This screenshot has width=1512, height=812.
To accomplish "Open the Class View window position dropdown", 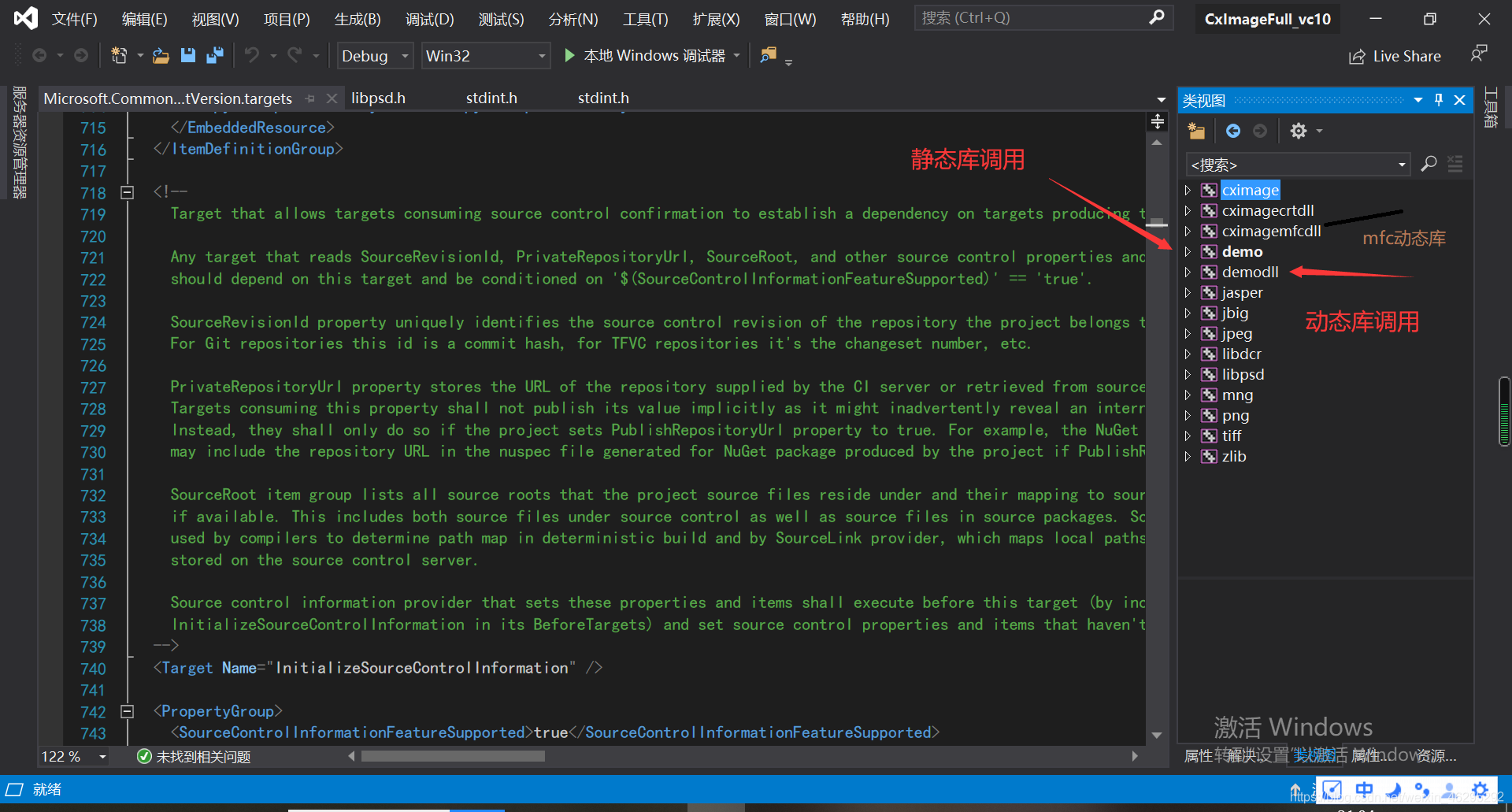I will point(1417,100).
